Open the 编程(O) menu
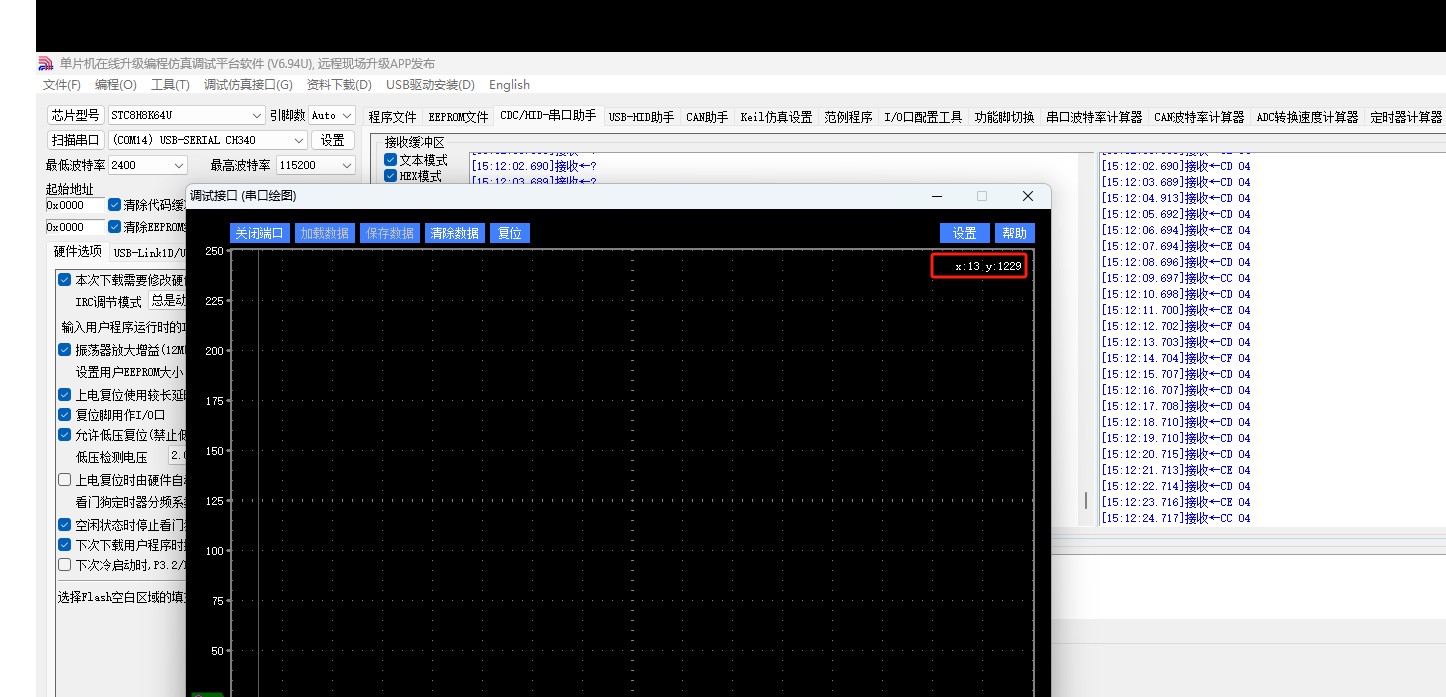1446x697 pixels. [x=116, y=85]
